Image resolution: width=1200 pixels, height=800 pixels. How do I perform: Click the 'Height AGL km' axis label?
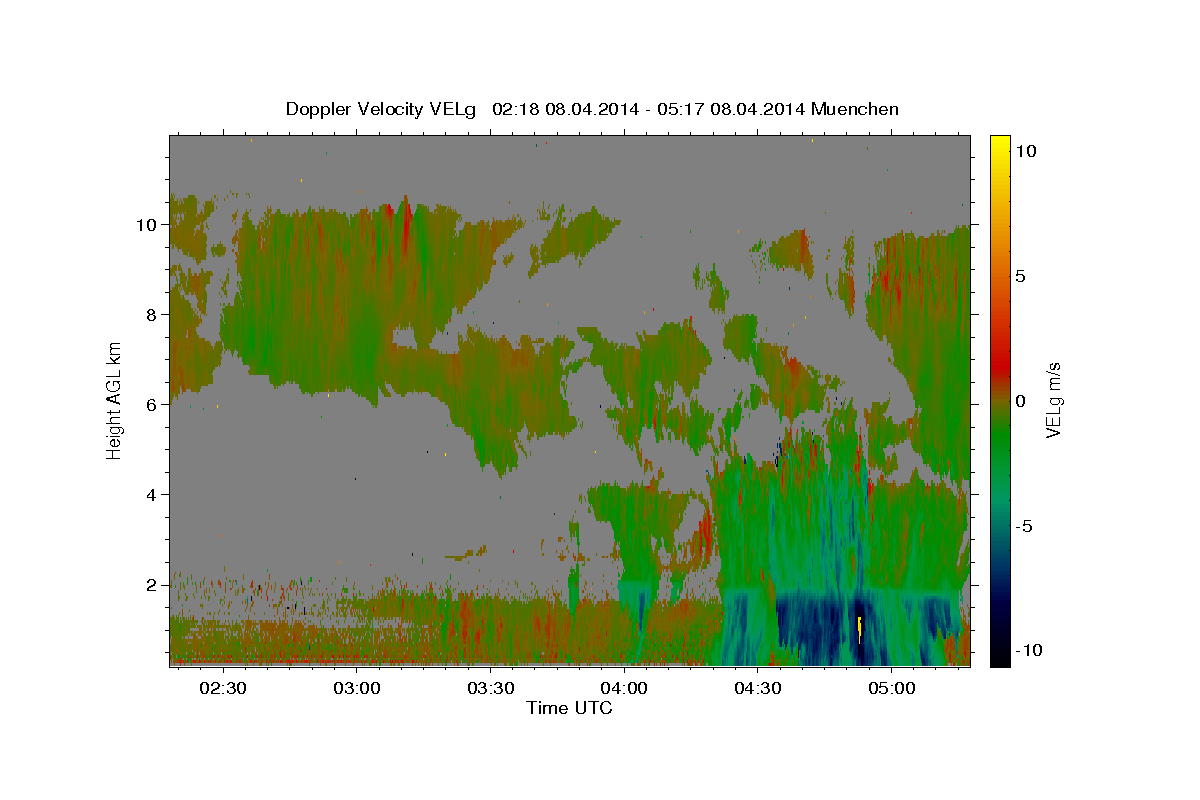[x=114, y=399]
